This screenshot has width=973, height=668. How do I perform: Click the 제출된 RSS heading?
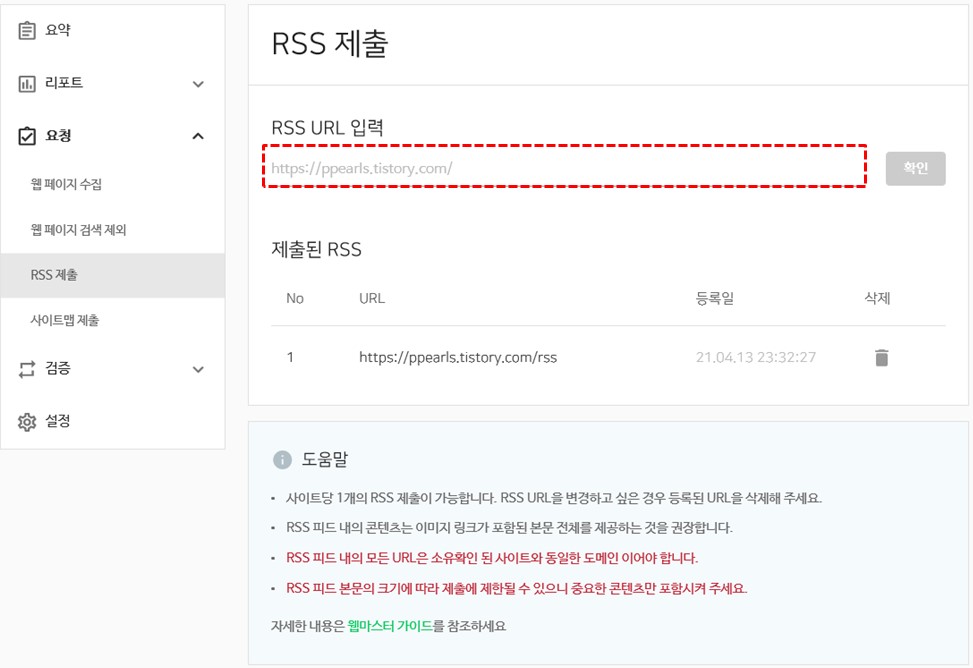[x=316, y=249]
